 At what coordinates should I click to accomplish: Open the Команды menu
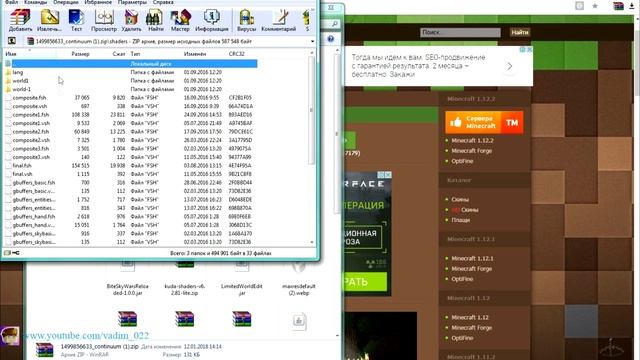36,2
